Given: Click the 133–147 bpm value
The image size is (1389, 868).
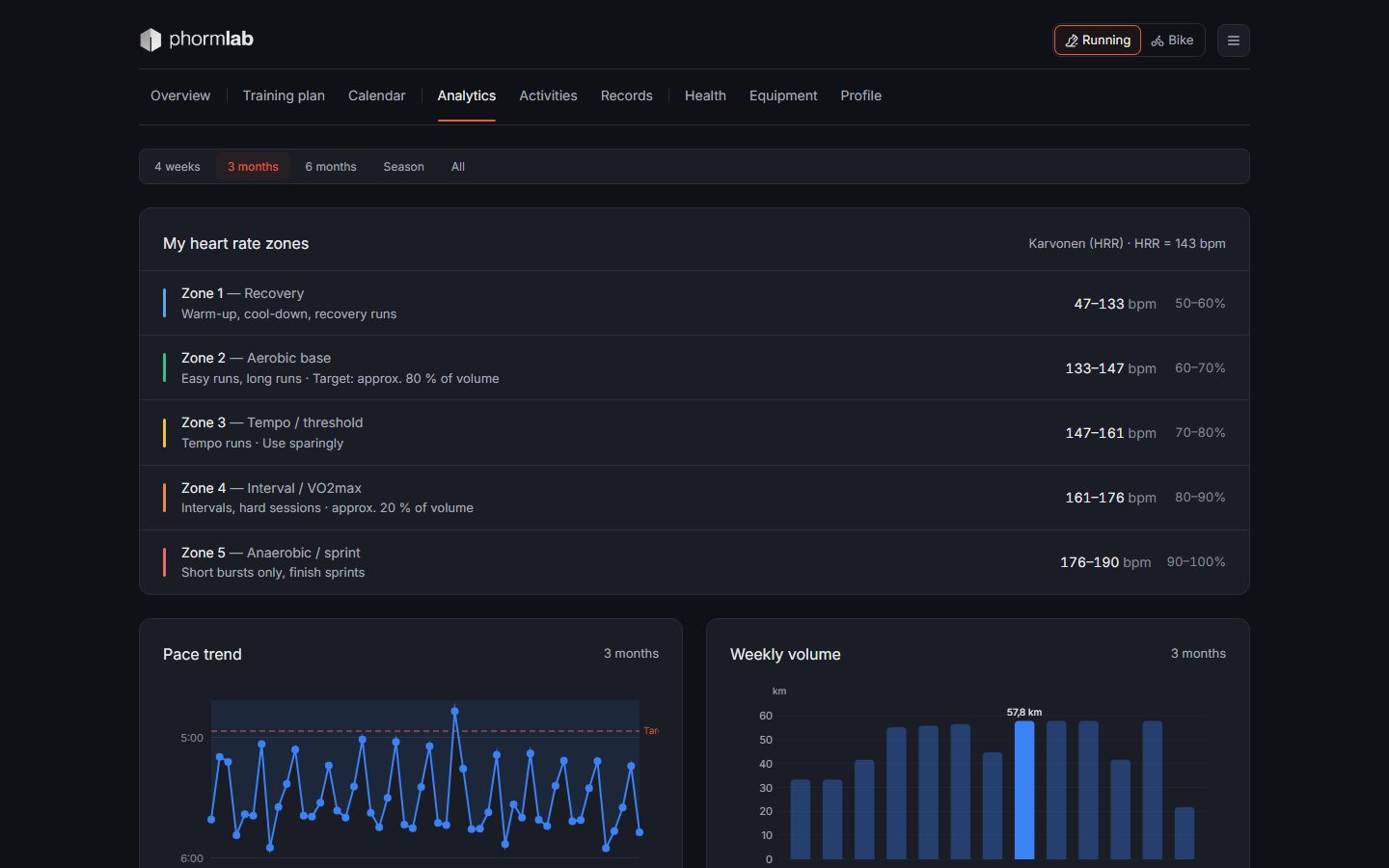Looking at the screenshot, I should click(1110, 368).
